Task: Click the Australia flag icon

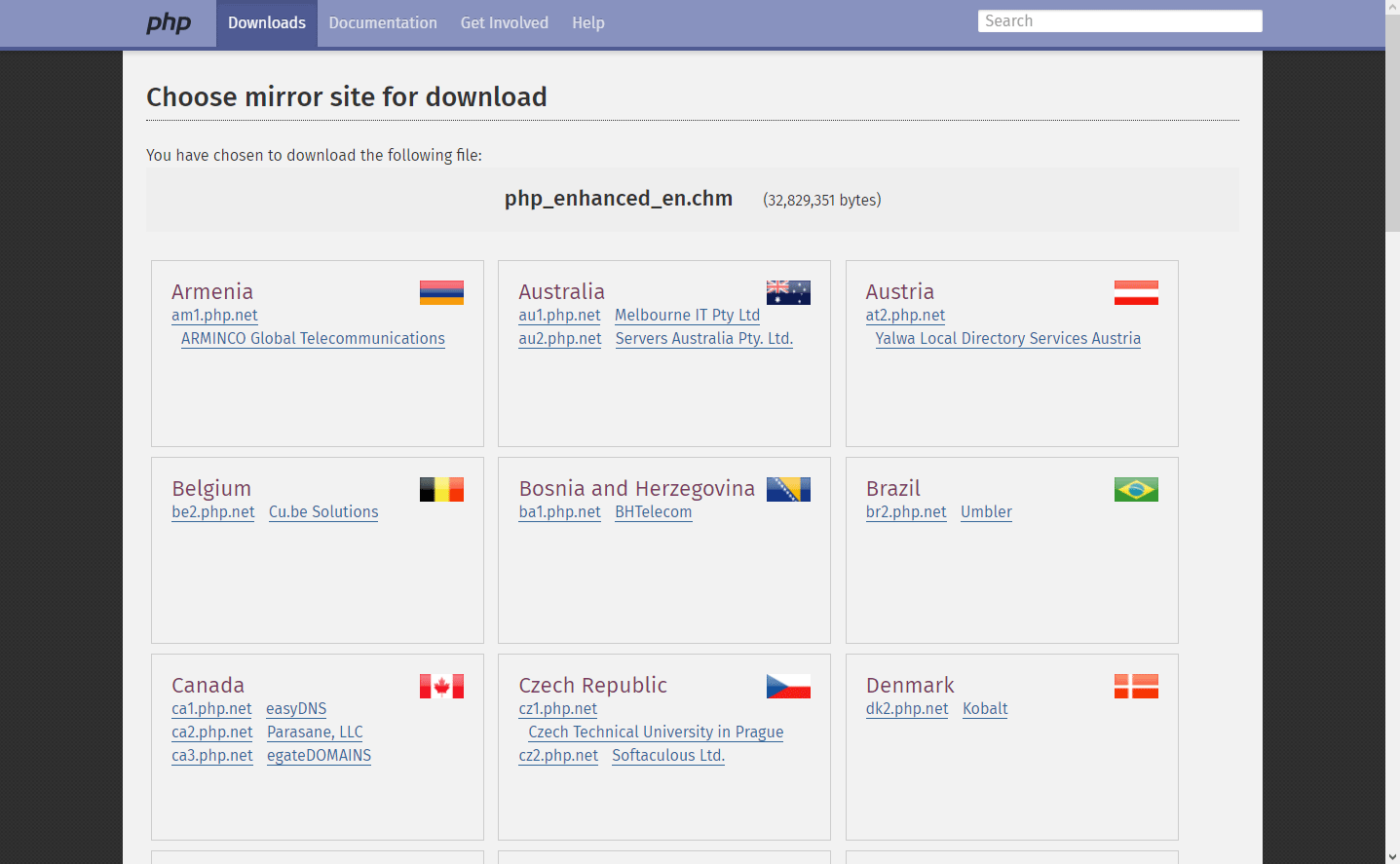Action: point(788,292)
